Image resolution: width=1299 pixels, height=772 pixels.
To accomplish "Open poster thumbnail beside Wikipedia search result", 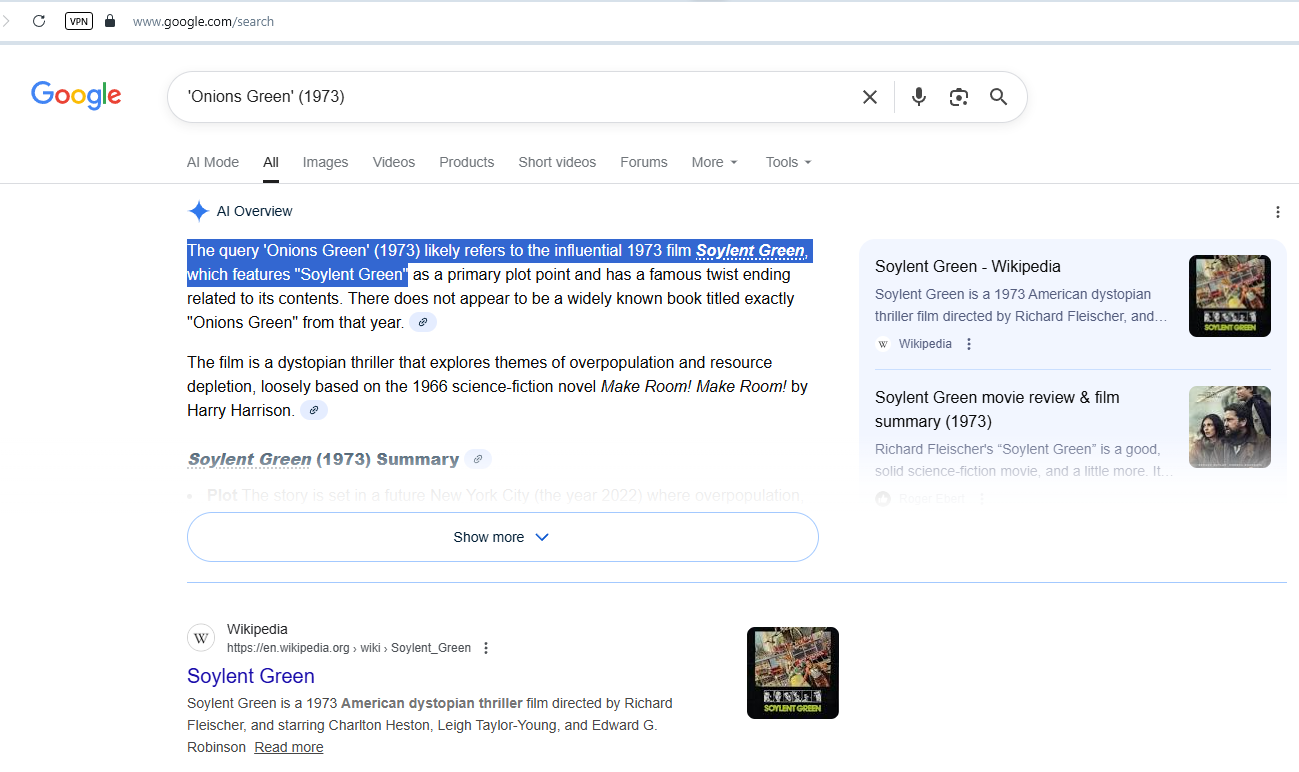I will click(793, 673).
